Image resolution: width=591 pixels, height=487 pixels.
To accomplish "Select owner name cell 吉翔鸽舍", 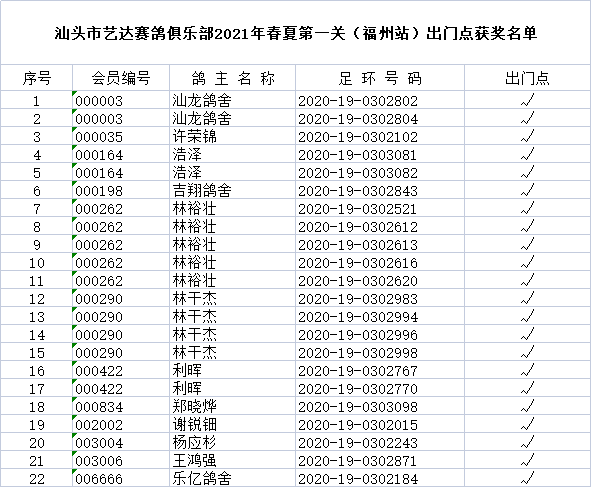I will click(233, 190).
